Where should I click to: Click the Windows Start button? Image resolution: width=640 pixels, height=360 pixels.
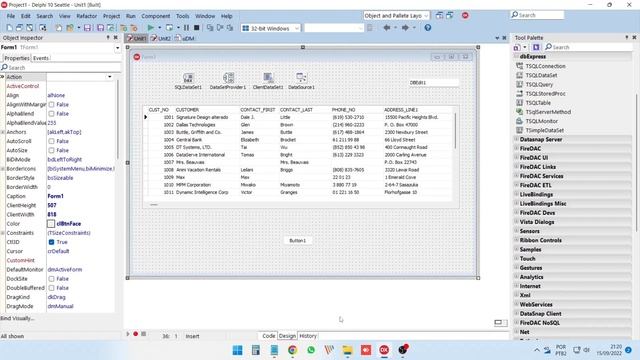pos(237,350)
